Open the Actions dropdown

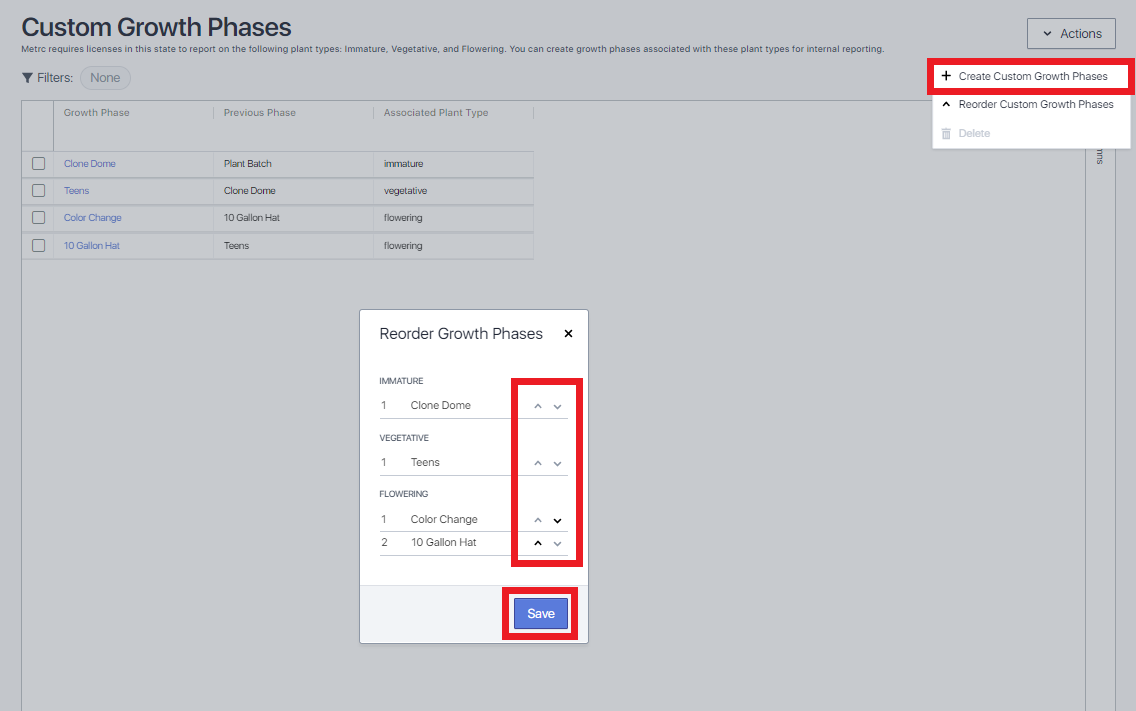tap(1071, 33)
